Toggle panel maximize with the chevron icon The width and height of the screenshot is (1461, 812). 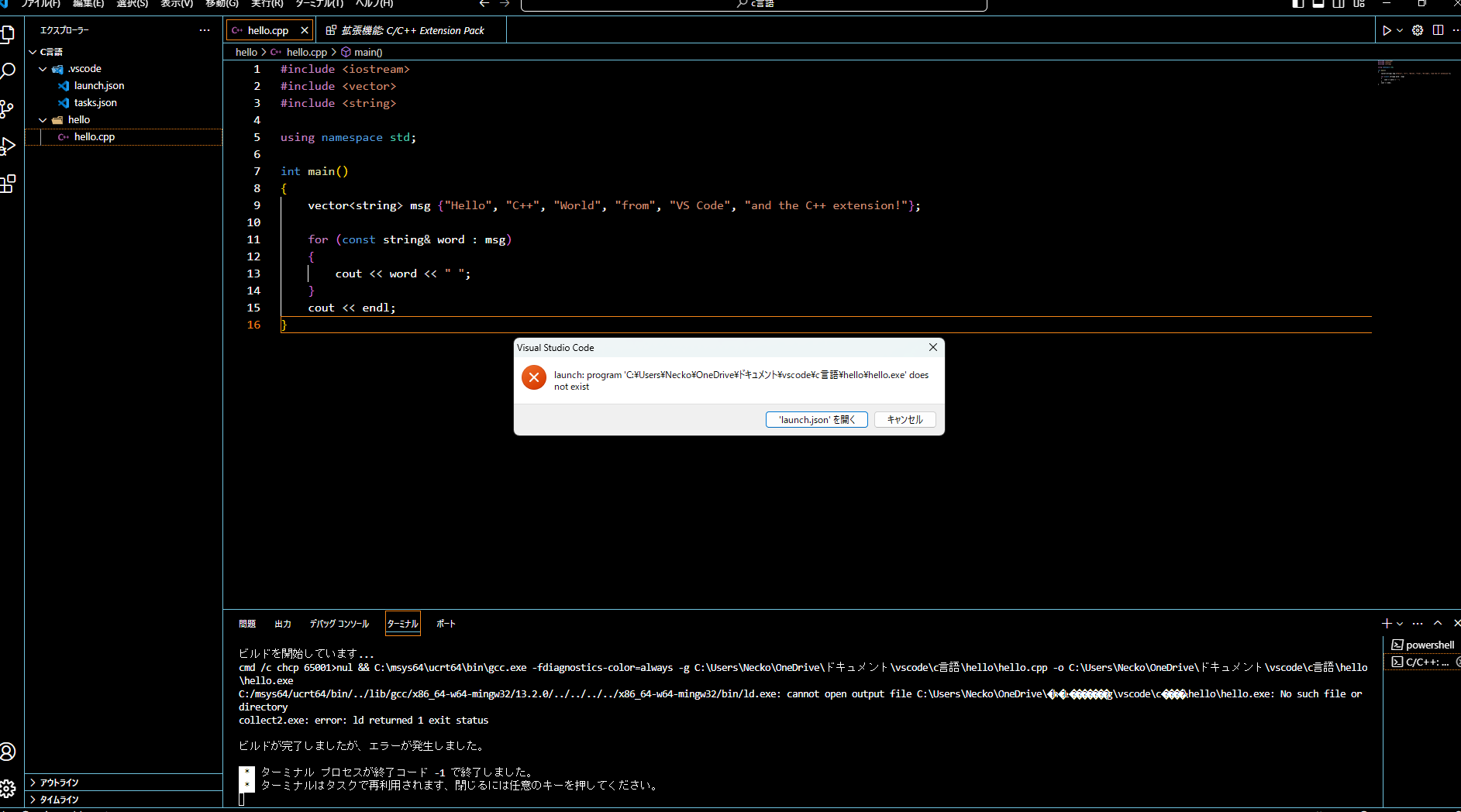pyautogui.click(x=1438, y=623)
